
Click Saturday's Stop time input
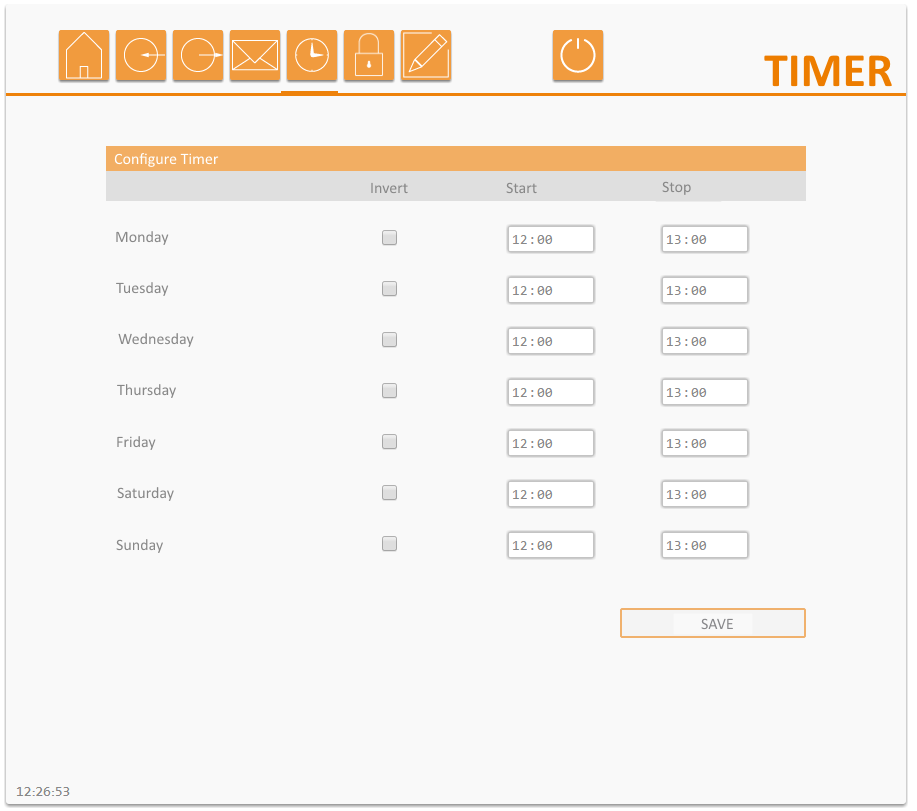pyautogui.click(x=704, y=494)
